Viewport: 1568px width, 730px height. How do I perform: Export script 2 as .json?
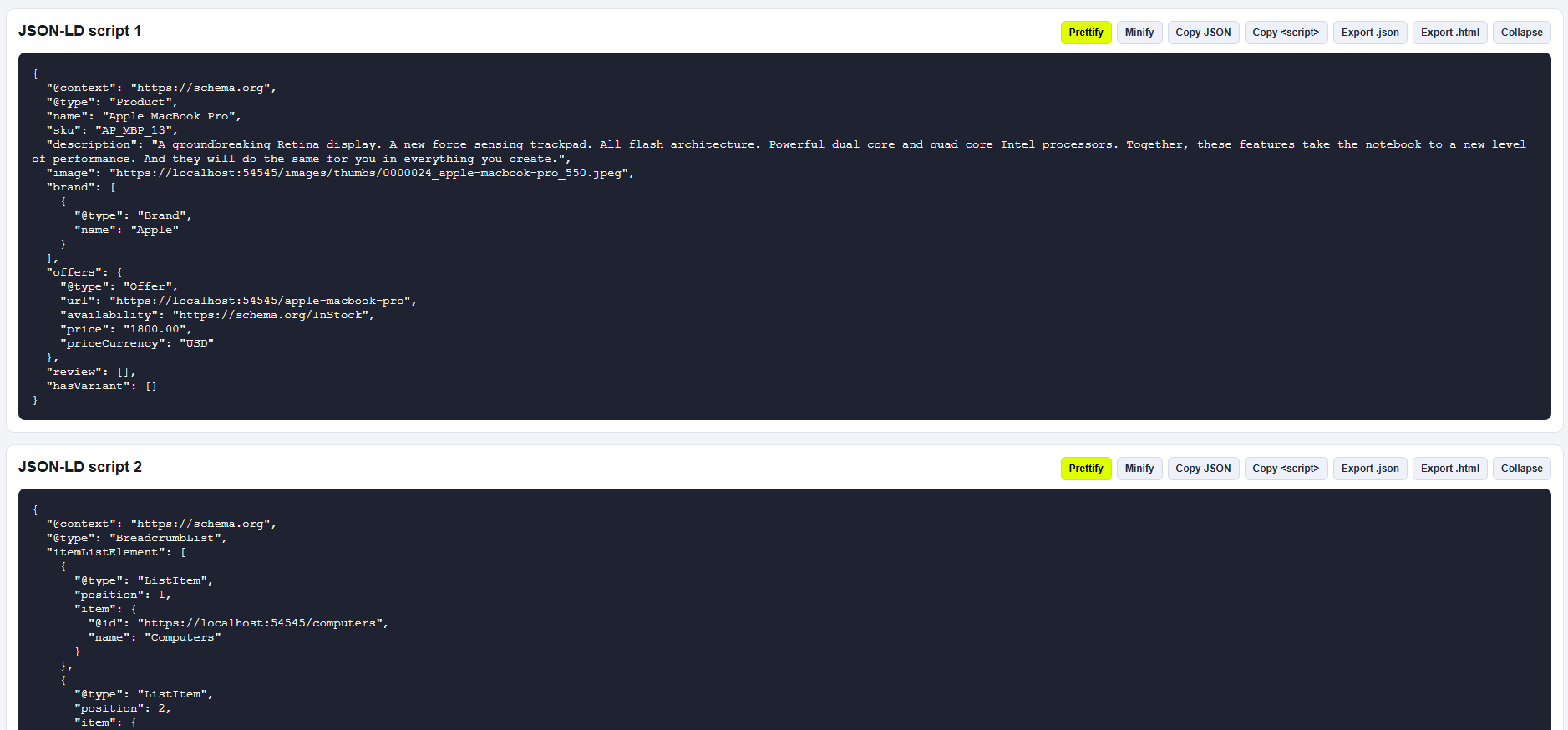[x=1370, y=469]
